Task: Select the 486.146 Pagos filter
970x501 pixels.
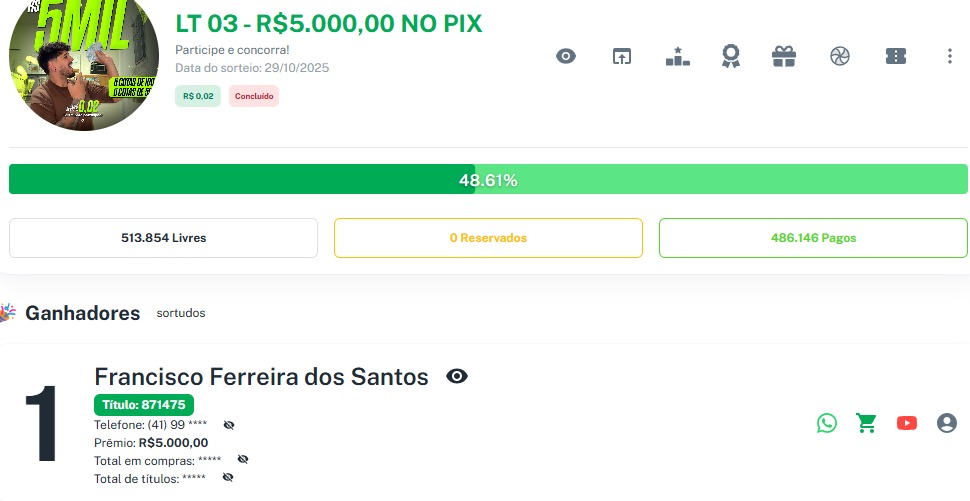Action: 813,238
